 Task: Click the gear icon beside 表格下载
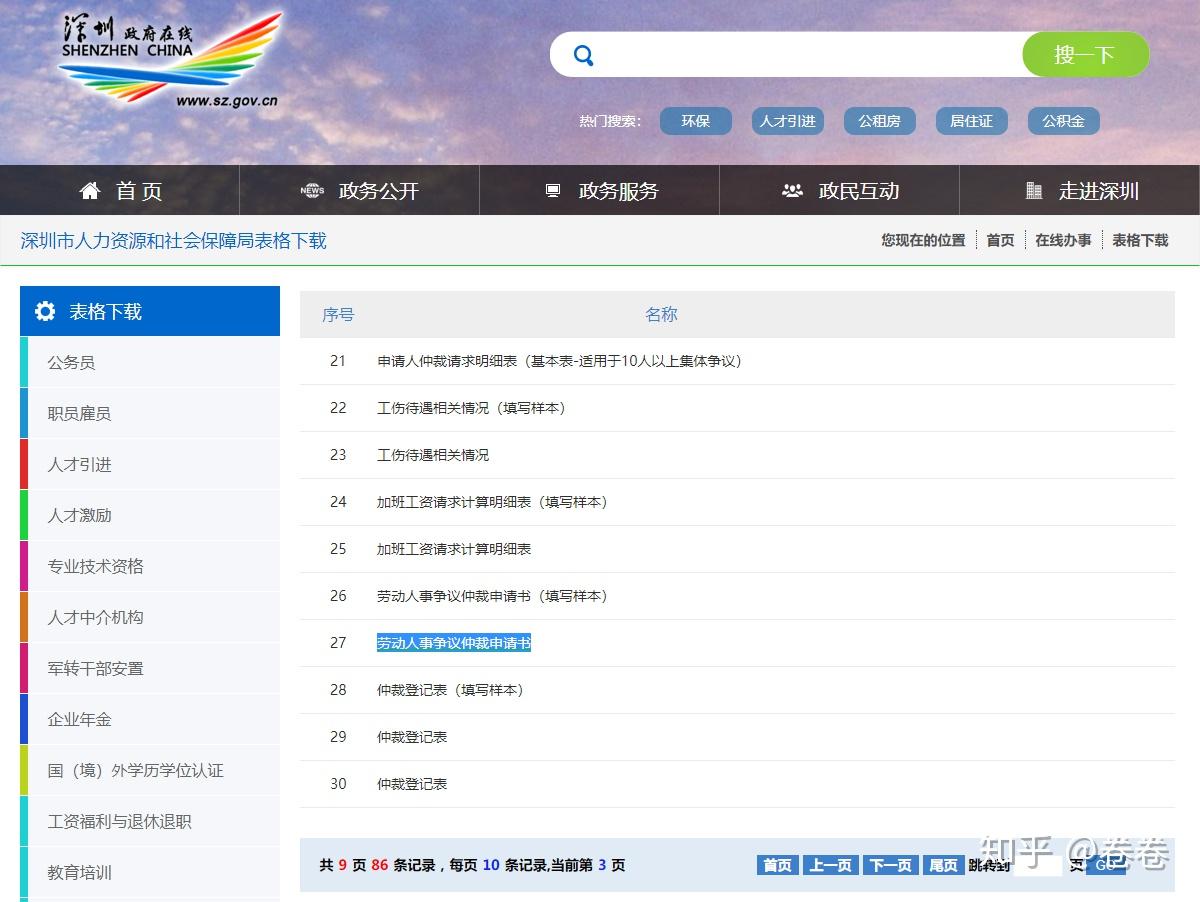(x=45, y=311)
